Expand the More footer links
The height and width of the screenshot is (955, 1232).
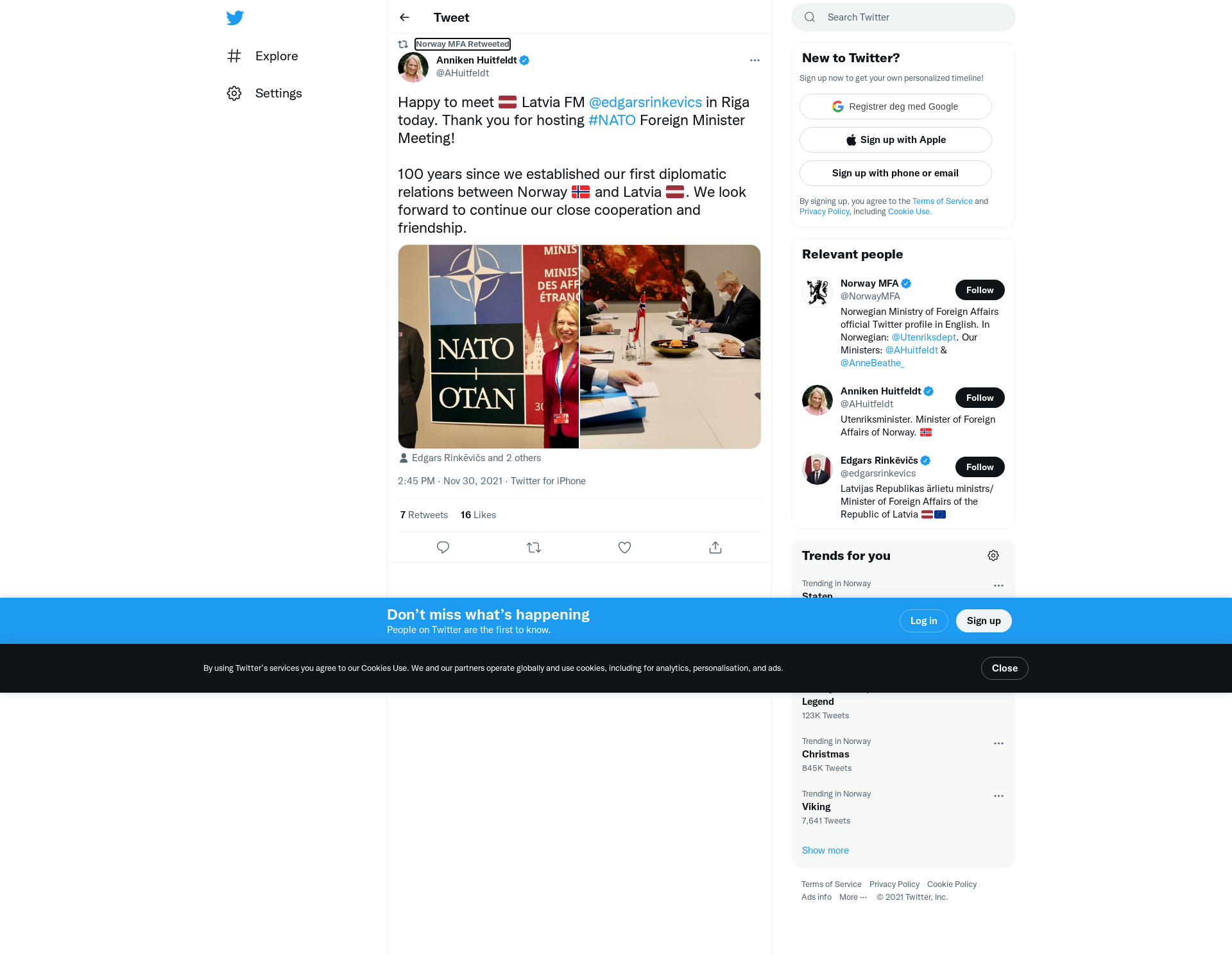[853, 897]
